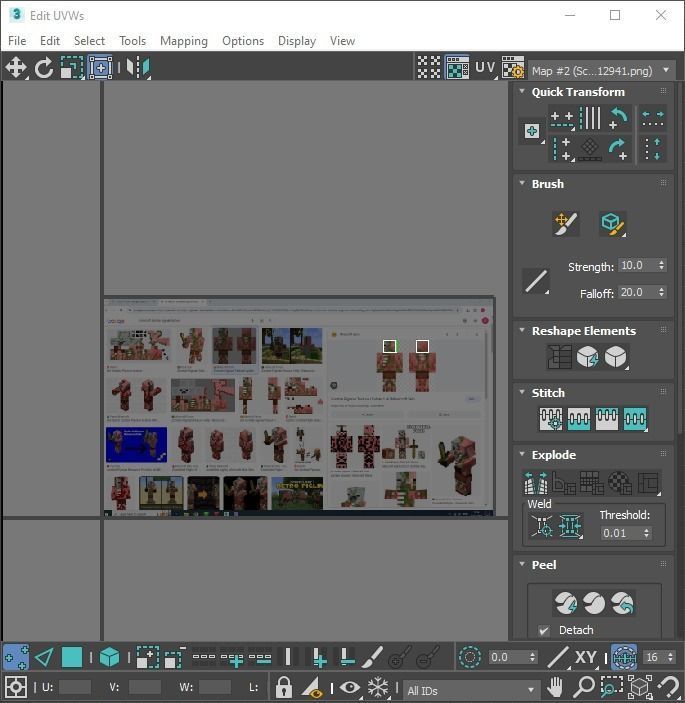
Task: Switch to Vertex sub-object mode
Action: coord(16,657)
